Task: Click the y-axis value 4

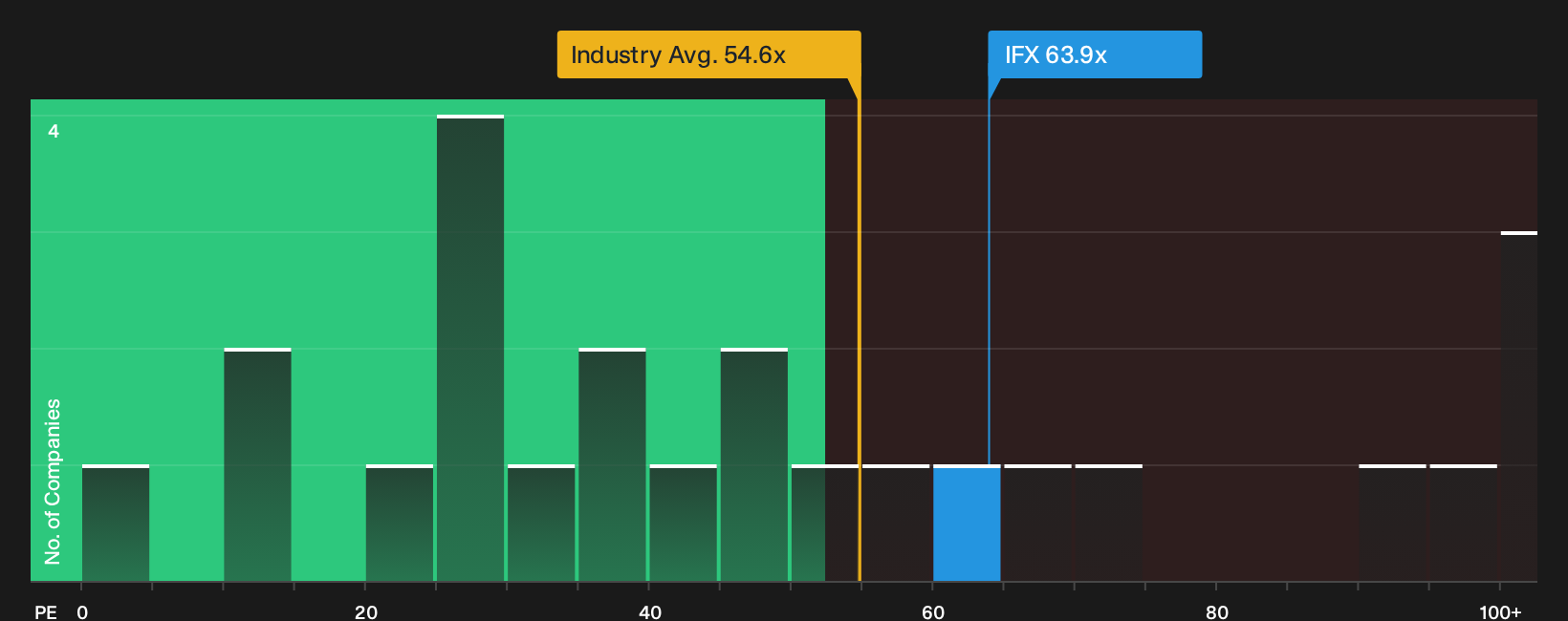Action: [x=54, y=131]
